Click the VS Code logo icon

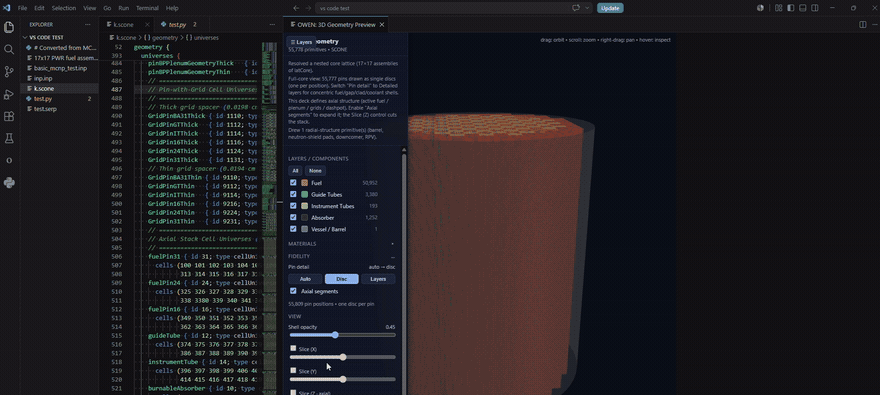pyautogui.click(x=7, y=8)
